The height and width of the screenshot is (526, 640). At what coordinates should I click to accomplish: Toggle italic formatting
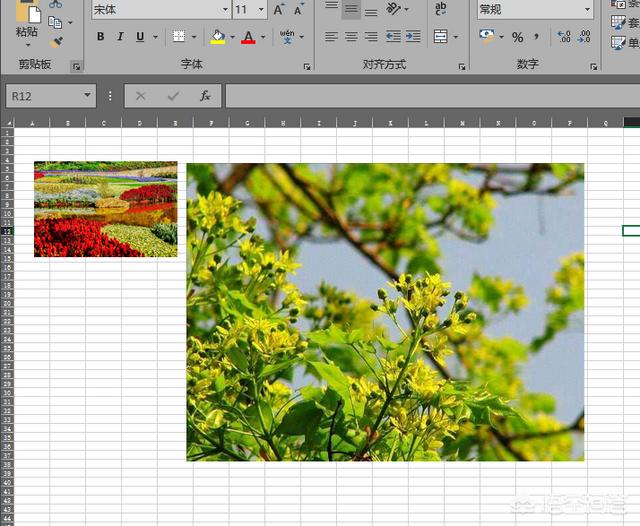point(120,37)
